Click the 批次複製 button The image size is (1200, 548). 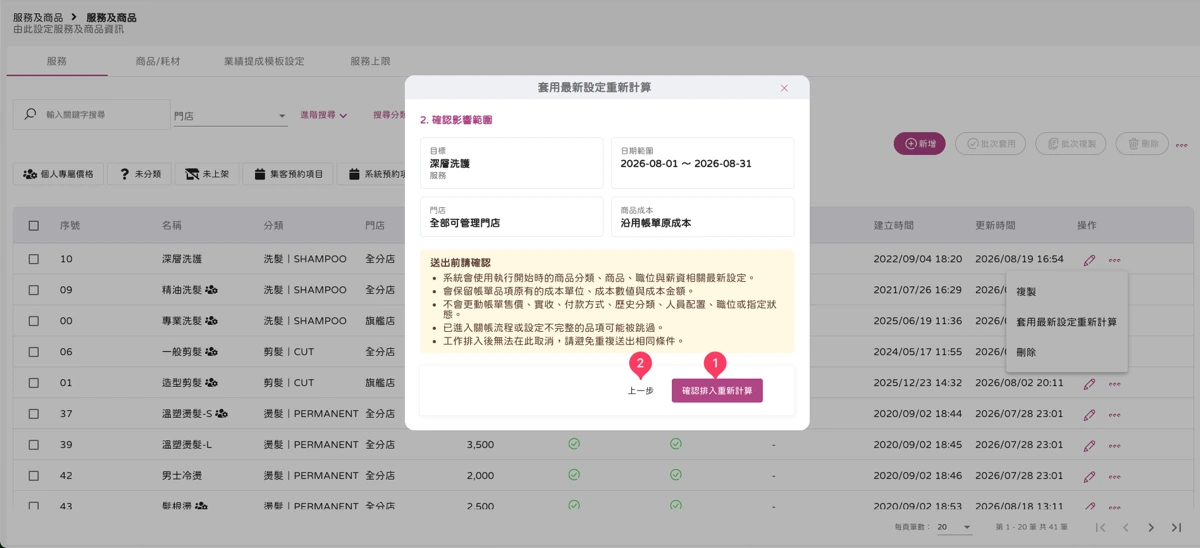point(1071,144)
